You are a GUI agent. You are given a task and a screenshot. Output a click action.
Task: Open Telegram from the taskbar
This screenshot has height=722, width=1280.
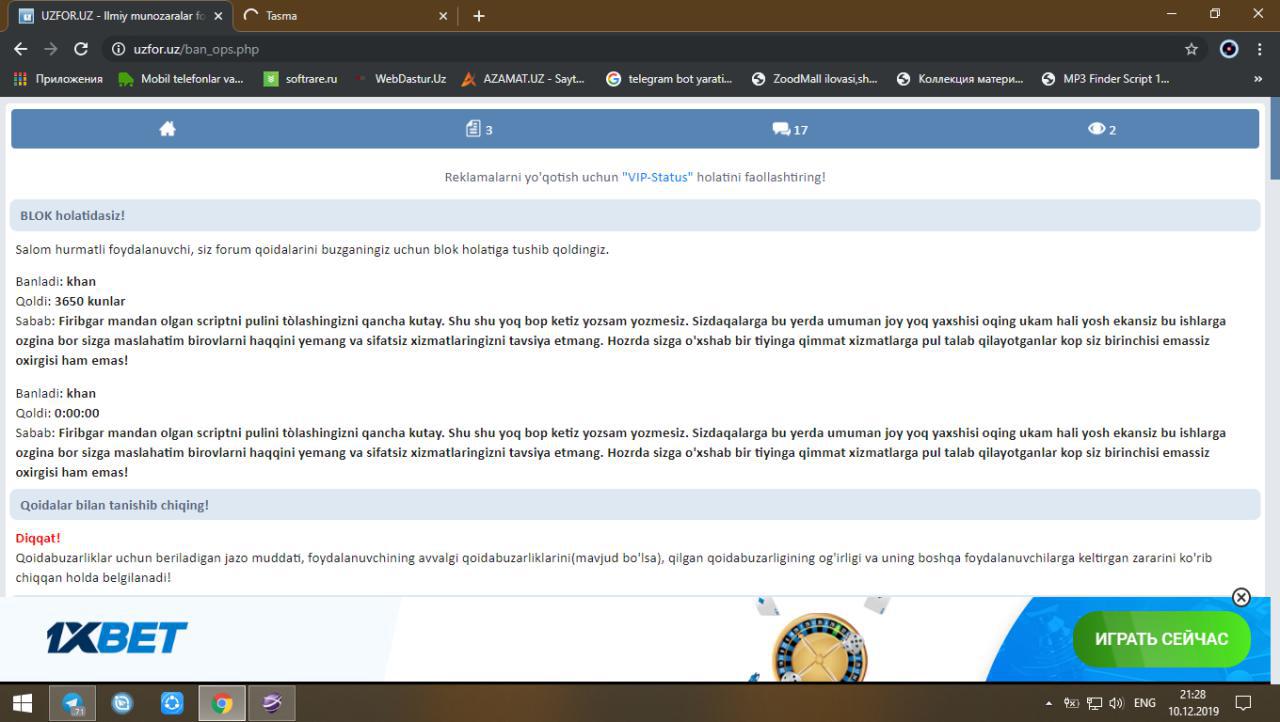[x=73, y=704]
